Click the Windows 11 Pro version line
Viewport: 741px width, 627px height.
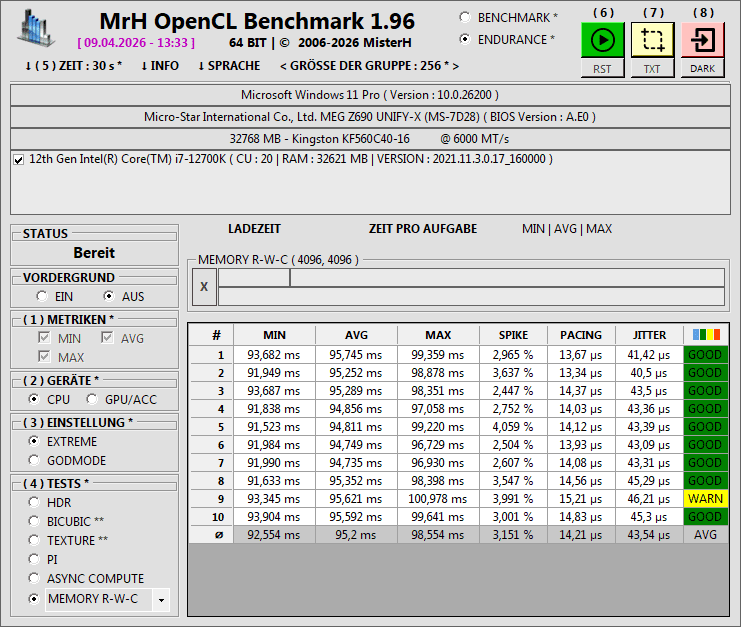(370, 95)
